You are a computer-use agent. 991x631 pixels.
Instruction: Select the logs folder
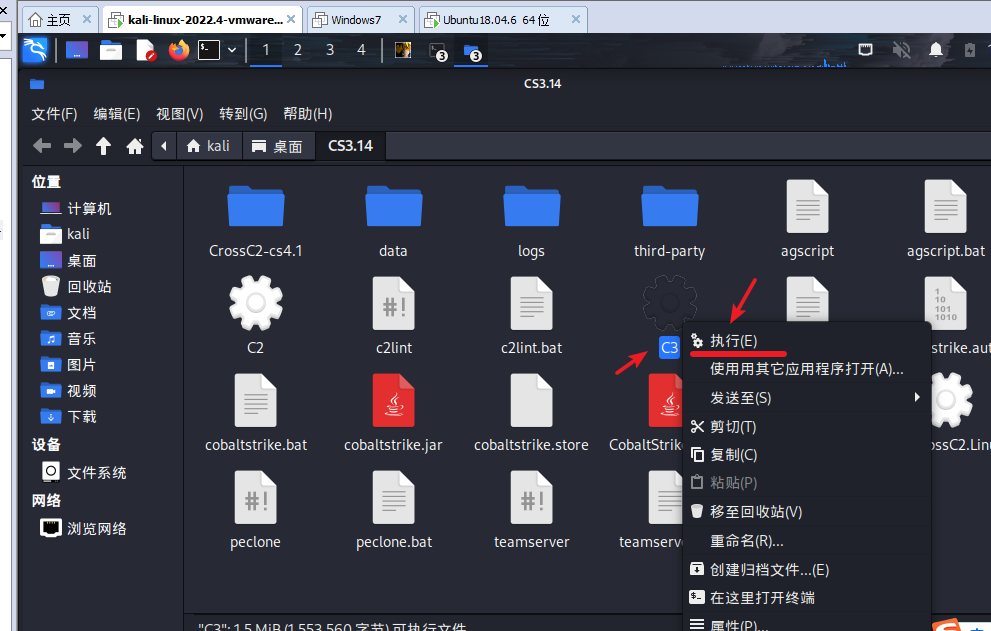(x=531, y=221)
